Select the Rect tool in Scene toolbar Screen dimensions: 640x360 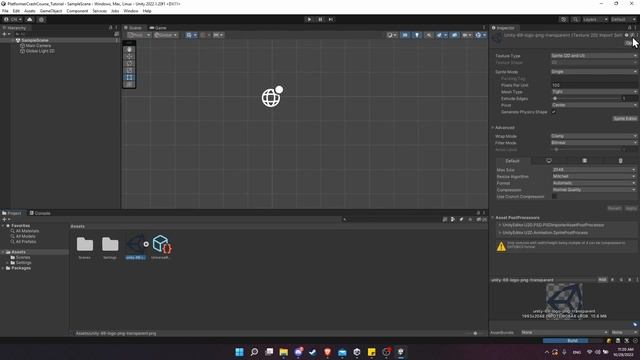pos(129,77)
